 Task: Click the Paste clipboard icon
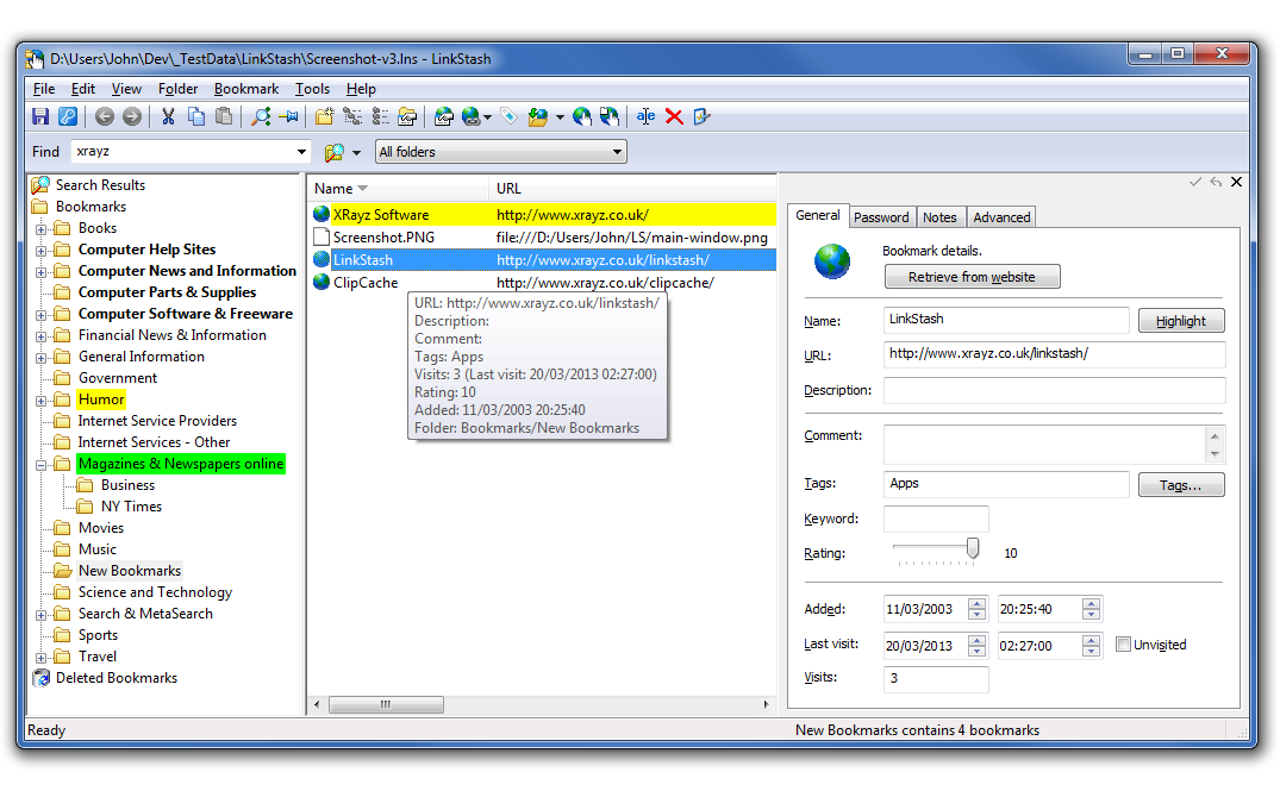pyautogui.click(x=224, y=117)
